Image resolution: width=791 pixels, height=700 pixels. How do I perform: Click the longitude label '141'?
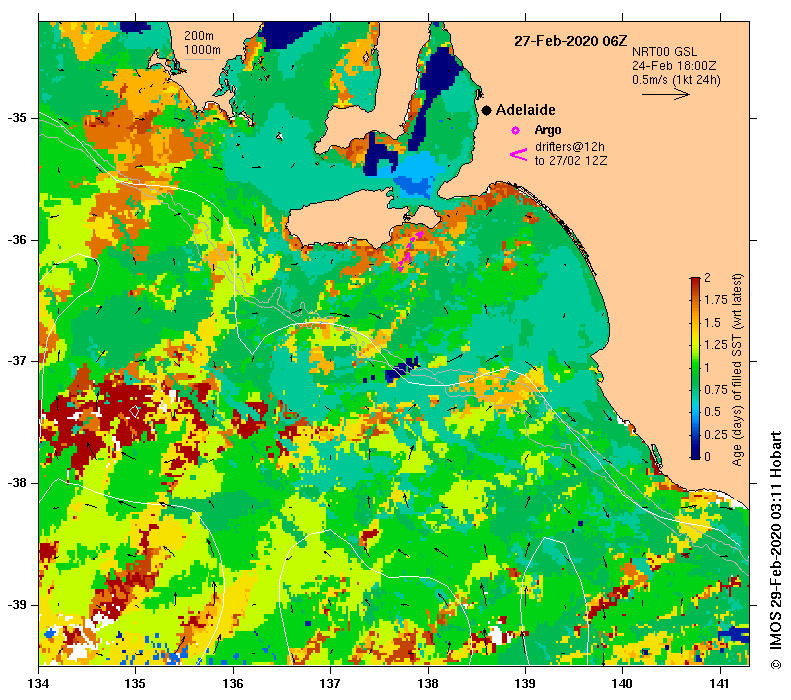(x=719, y=683)
